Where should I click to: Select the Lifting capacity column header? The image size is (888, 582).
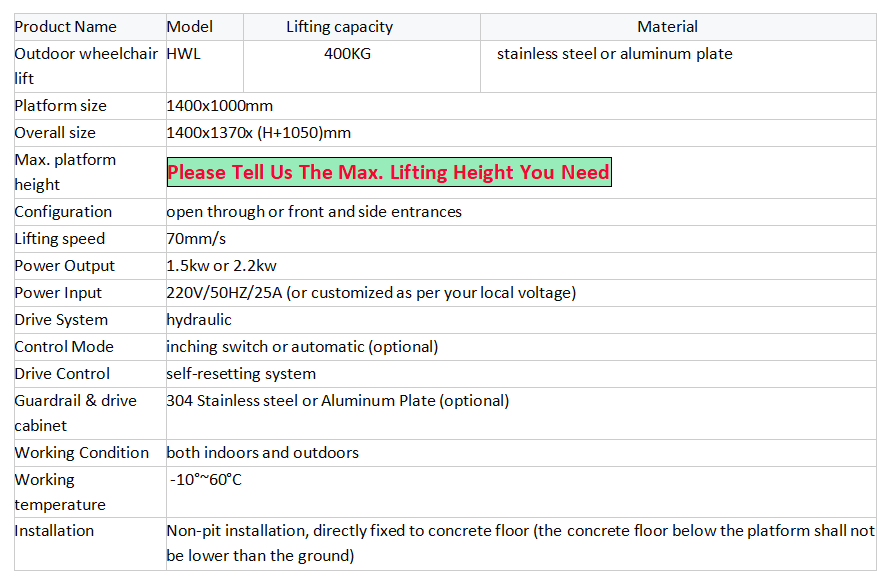click(x=340, y=27)
